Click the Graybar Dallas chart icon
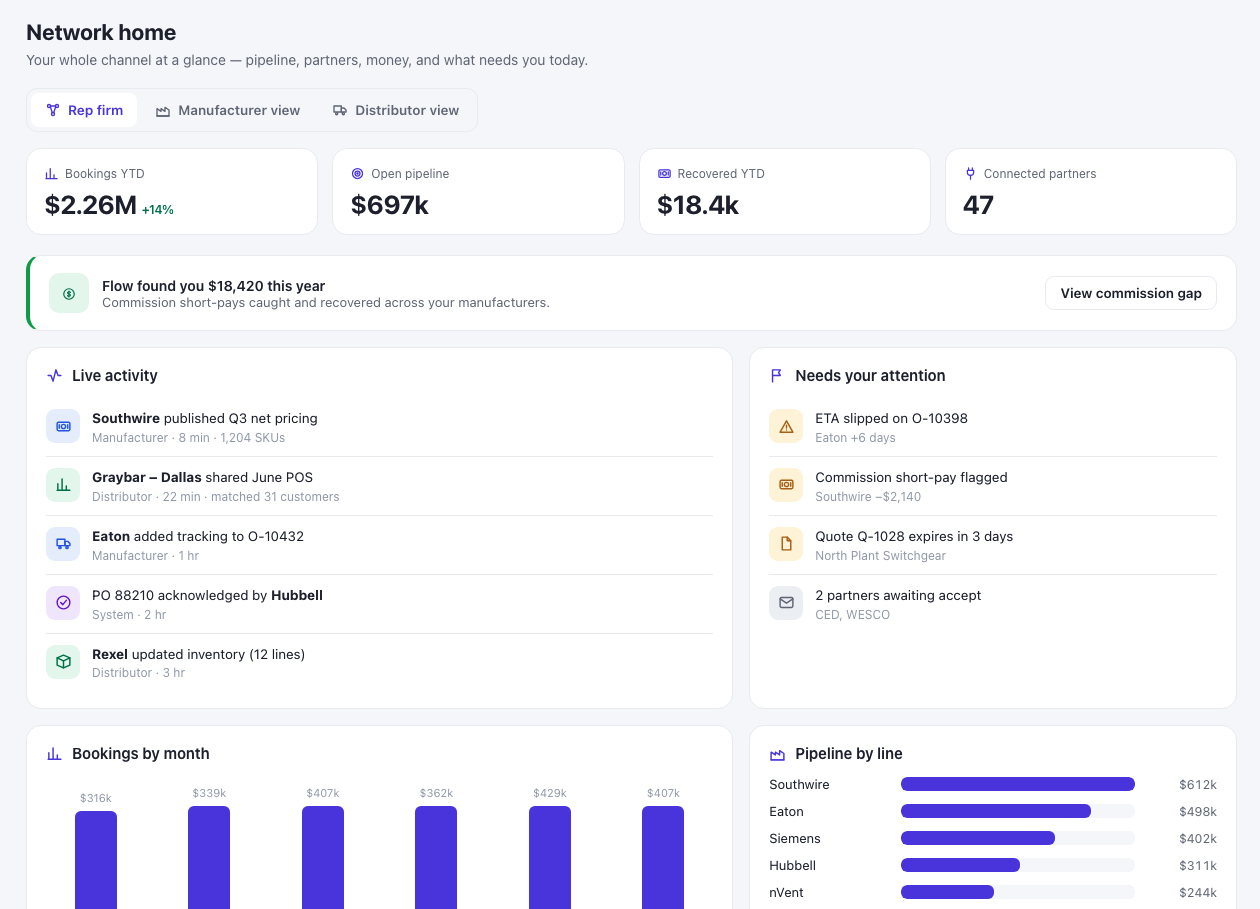 pyautogui.click(x=63, y=485)
